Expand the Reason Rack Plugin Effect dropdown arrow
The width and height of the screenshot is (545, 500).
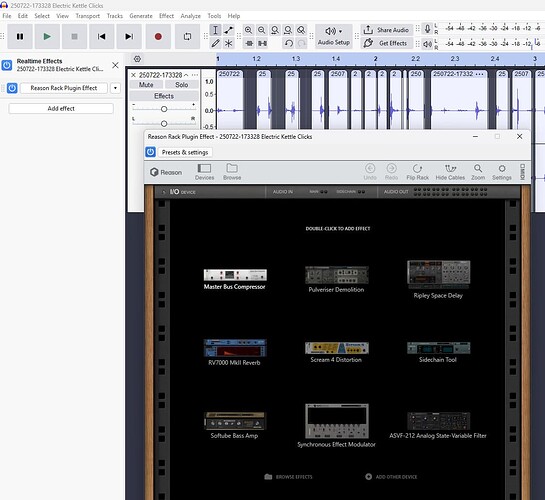[x=115, y=88]
